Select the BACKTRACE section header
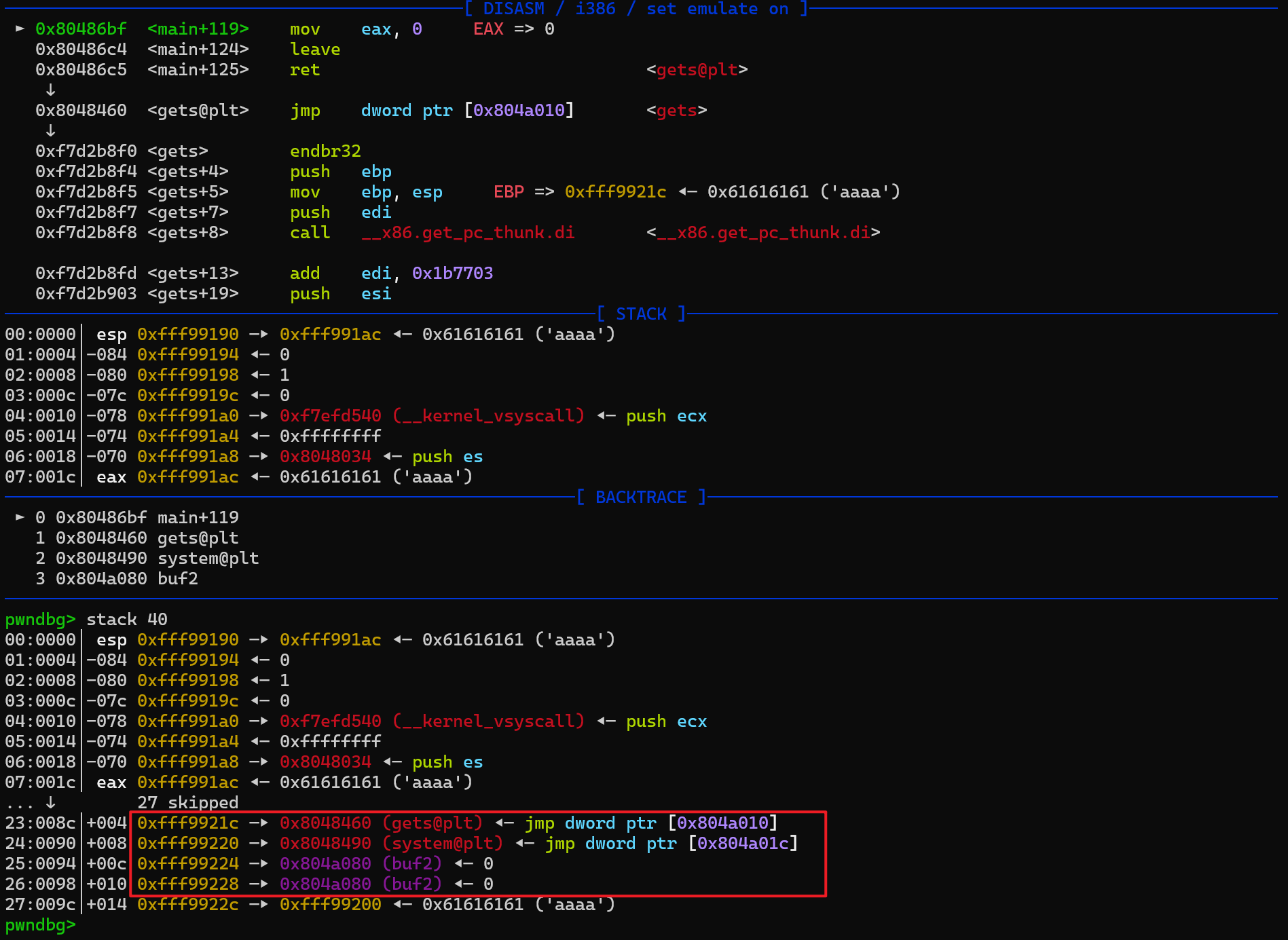The image size is (1288, 940). pyautogui.click(x=641, y=497)
